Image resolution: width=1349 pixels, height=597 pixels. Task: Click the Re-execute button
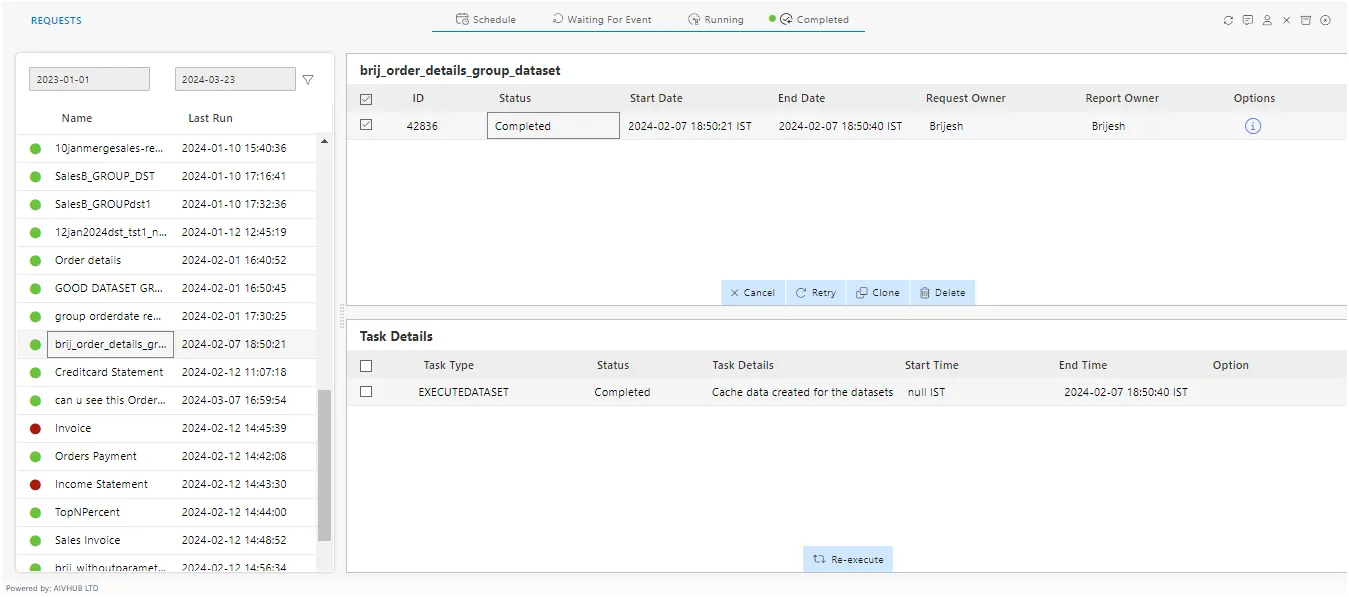pyautogui.click(x=848, y=559)
